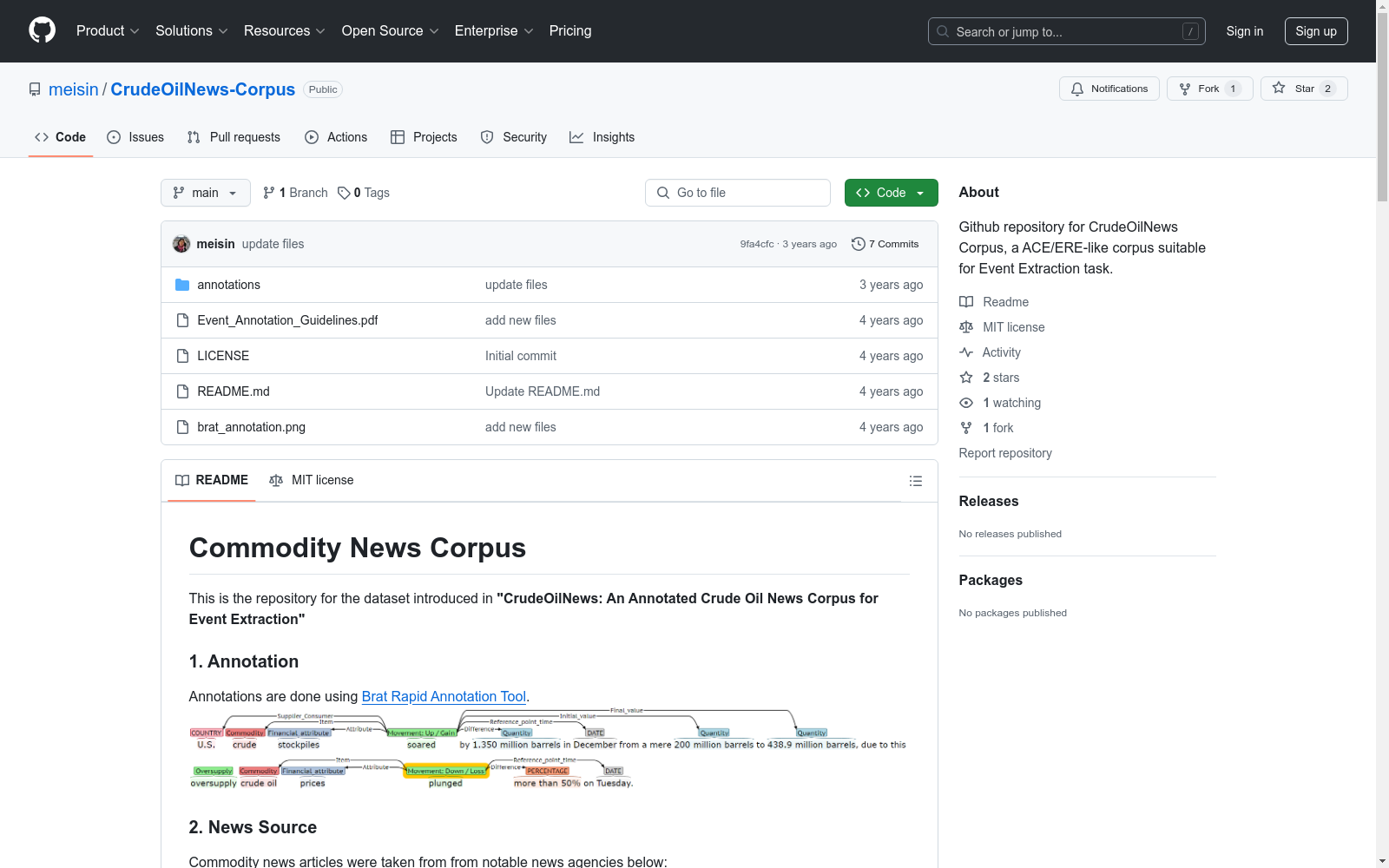Click the 'Initial commit' message
1389x868 pixels.
[521, 356]
